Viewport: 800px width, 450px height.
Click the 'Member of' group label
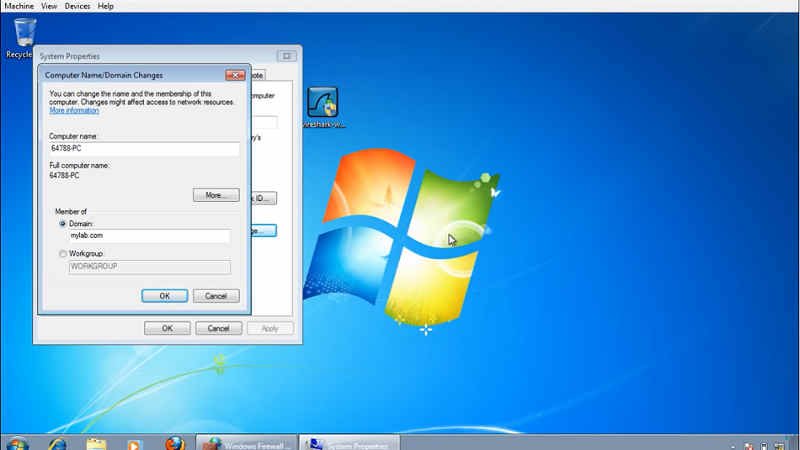71,211
